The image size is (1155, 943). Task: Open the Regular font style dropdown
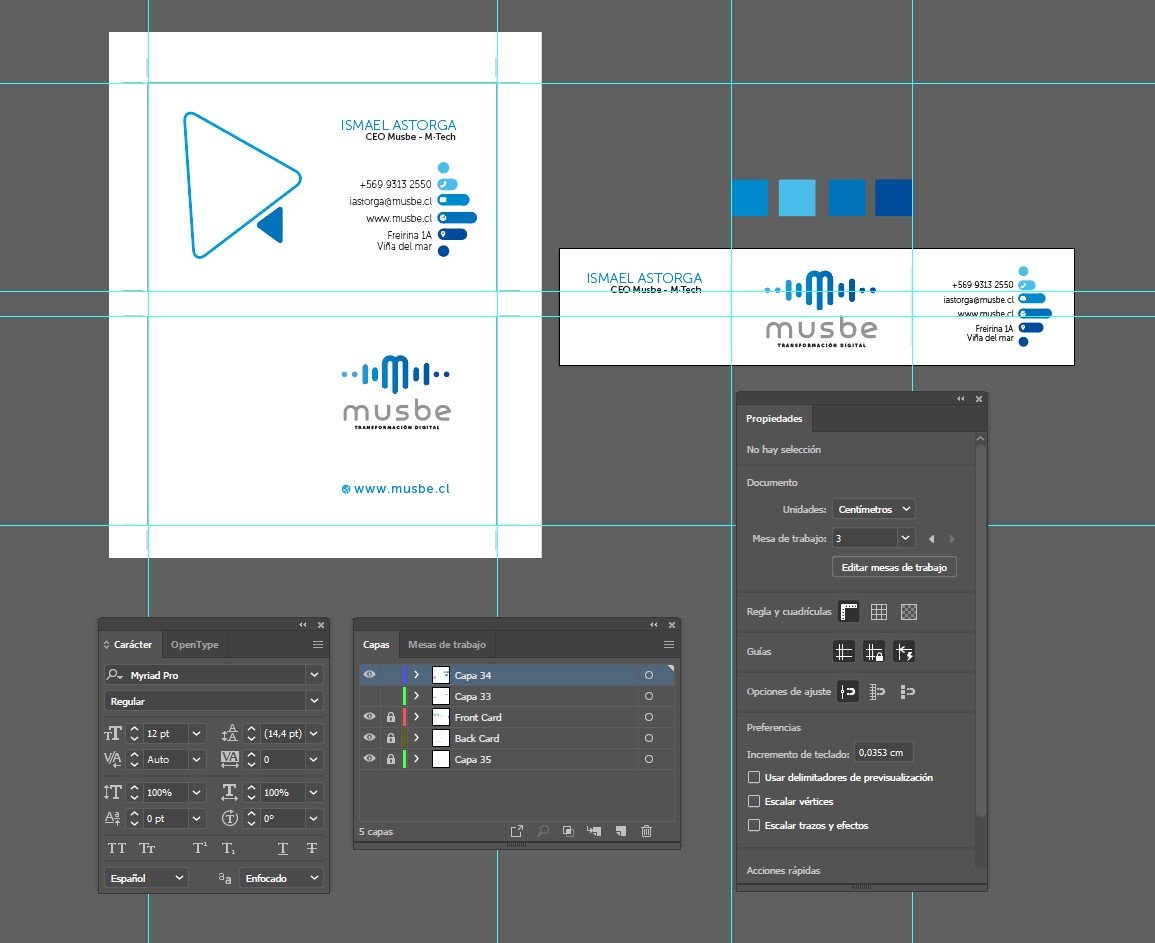(315, 701)
